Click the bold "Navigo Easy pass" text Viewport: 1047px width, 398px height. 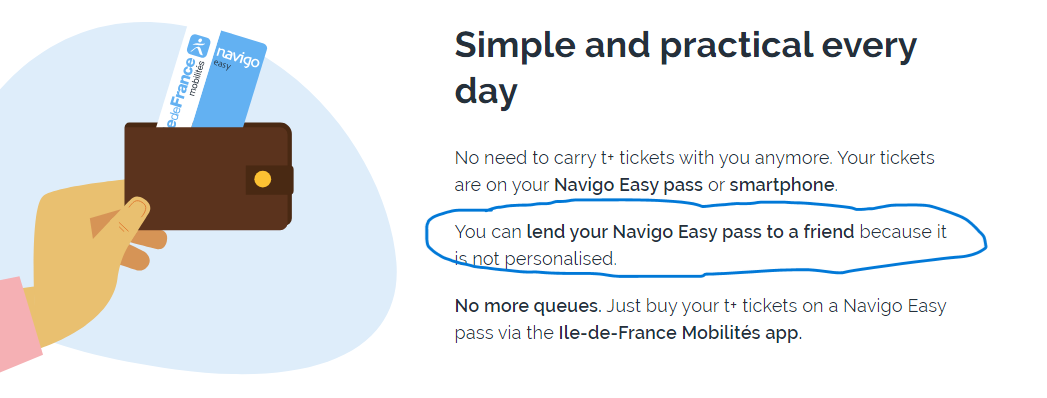pos(628,185)
